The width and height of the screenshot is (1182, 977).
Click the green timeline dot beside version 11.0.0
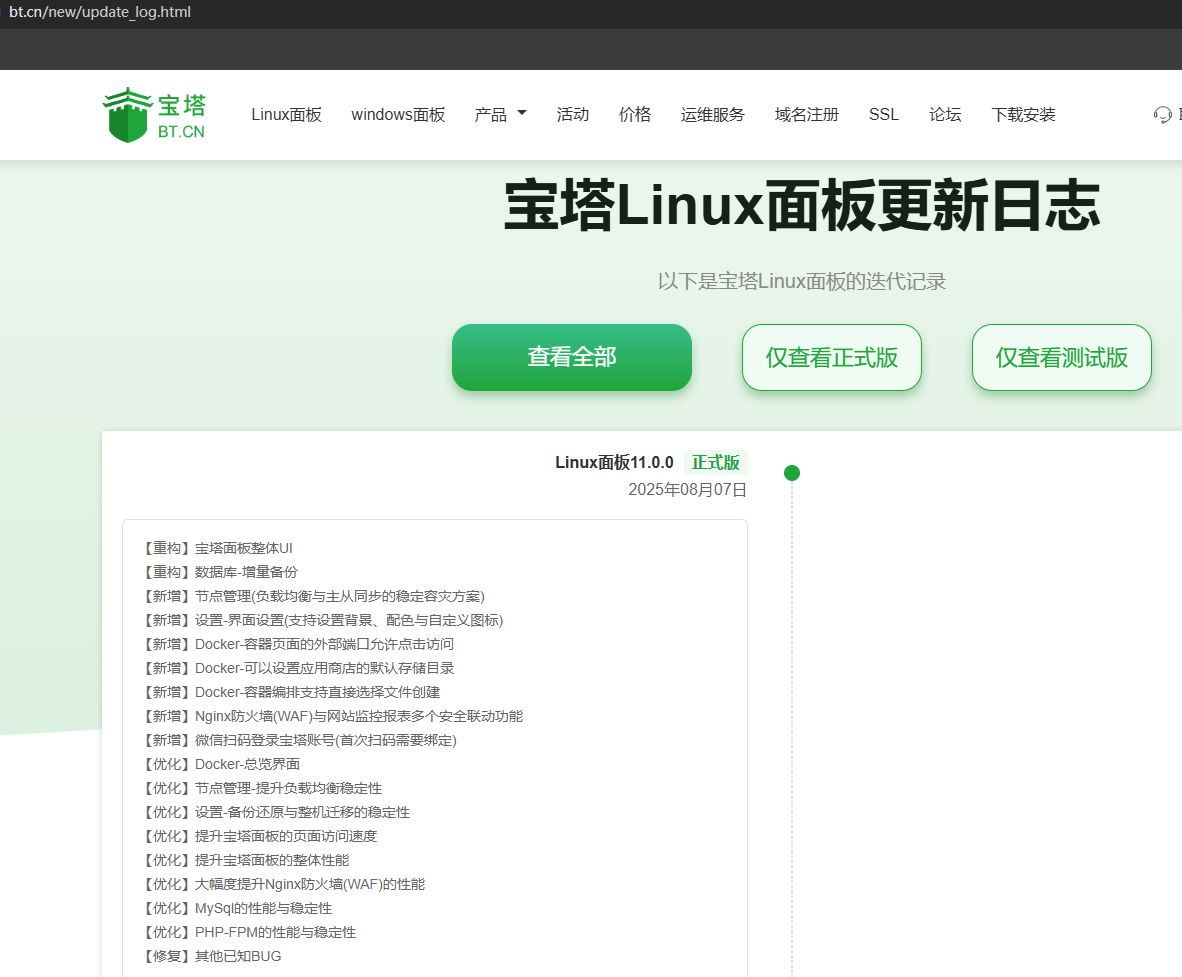(792, 472)
